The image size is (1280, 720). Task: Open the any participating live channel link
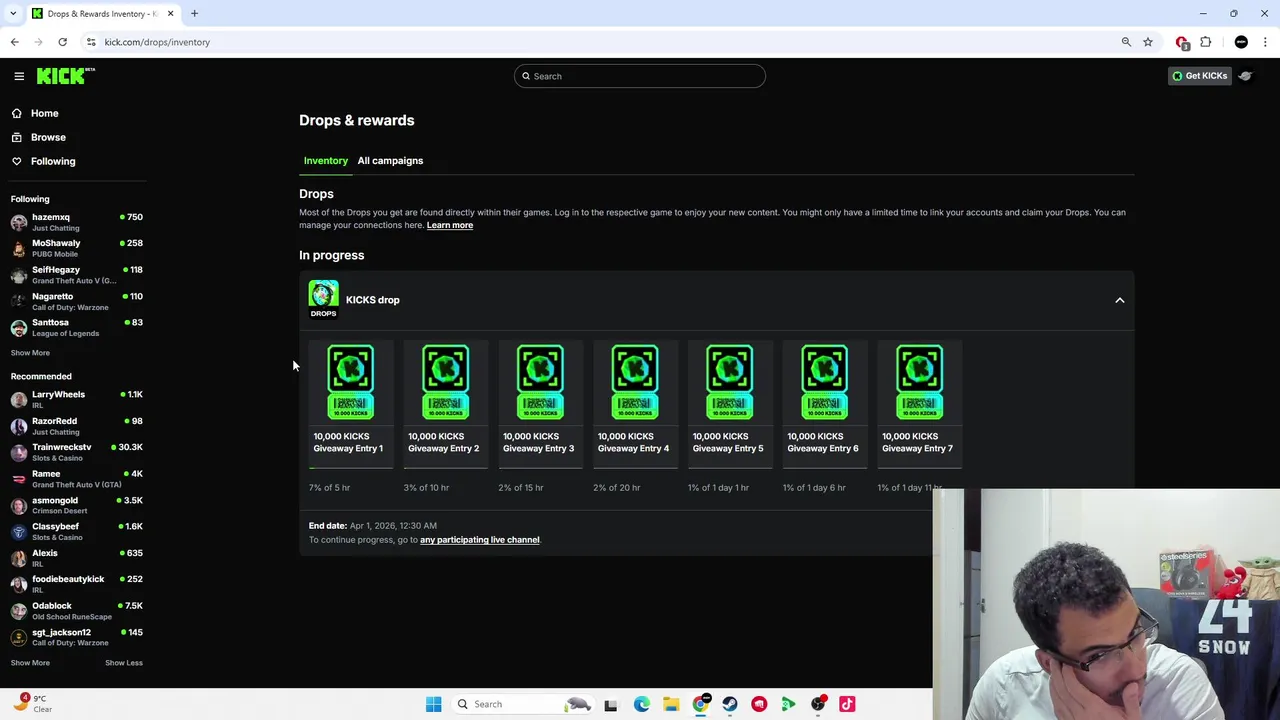(x=480, y=540)
